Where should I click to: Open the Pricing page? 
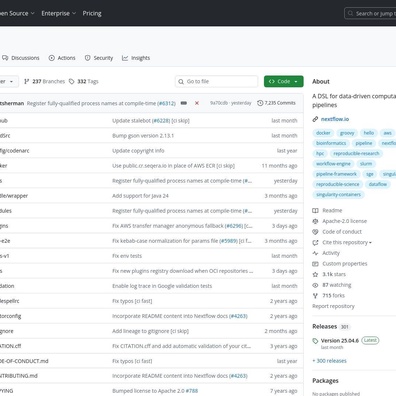pyautogui.click(x=92, y=13)
